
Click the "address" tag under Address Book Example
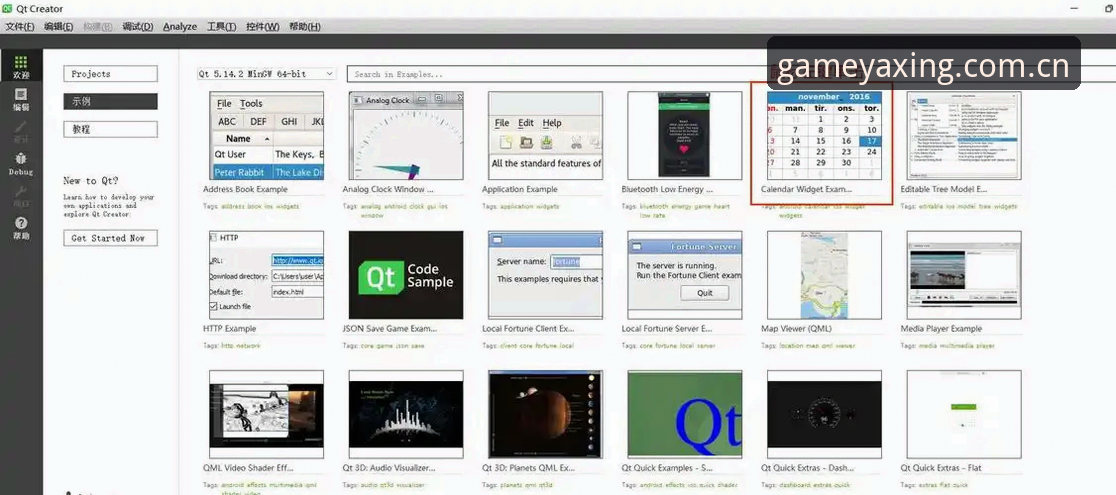click(x=232, y=207)
